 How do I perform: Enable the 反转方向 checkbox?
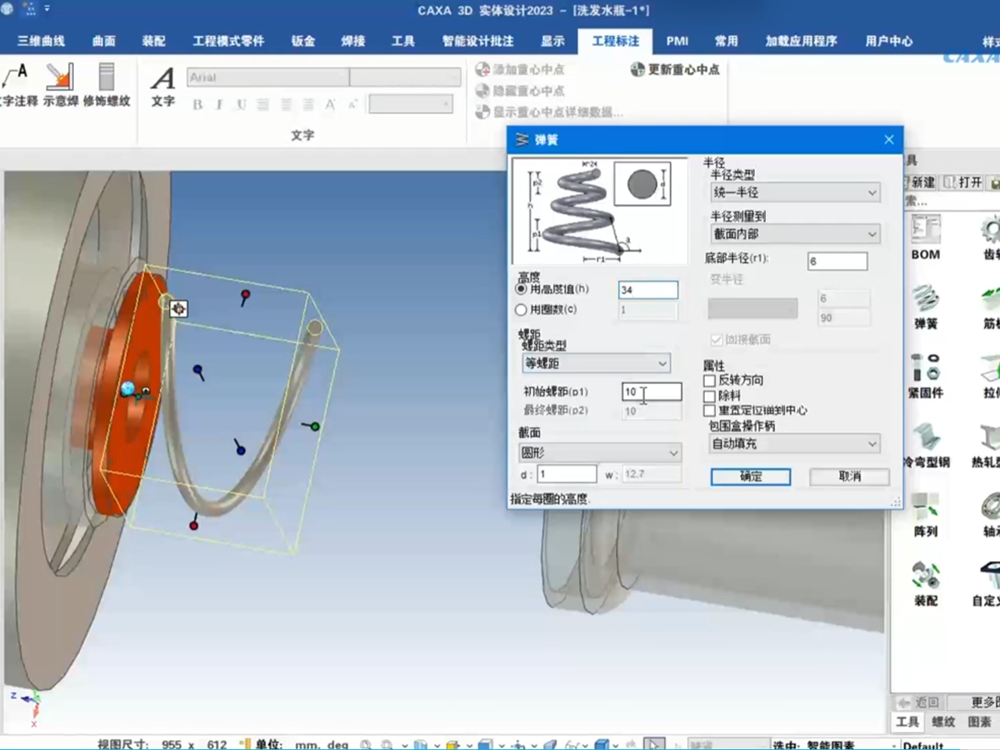[x=710, y=381]
